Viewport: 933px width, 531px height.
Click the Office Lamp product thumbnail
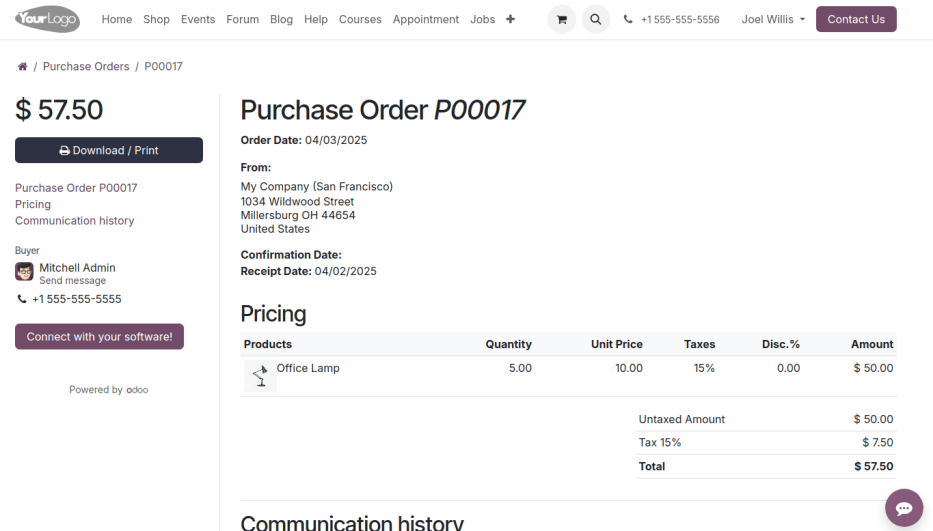click(260, 375)
